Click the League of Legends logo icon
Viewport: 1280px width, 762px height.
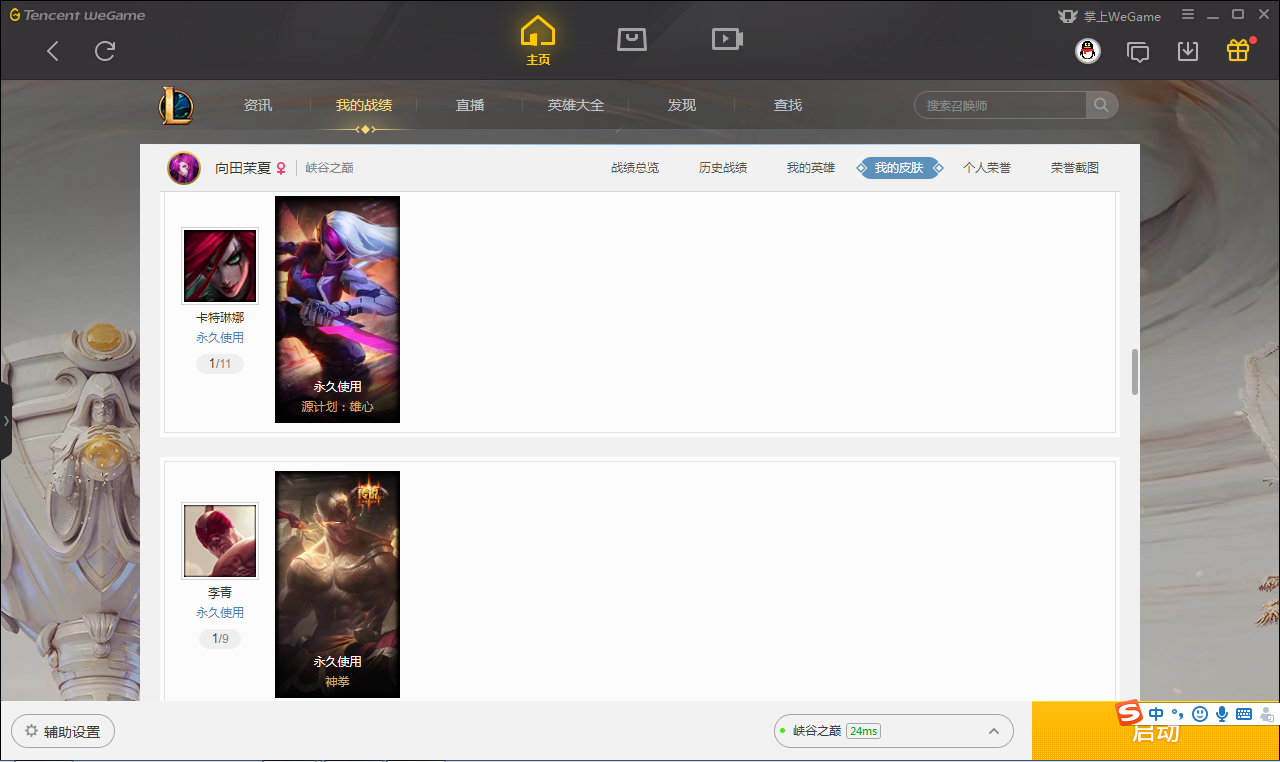point(176,105)
